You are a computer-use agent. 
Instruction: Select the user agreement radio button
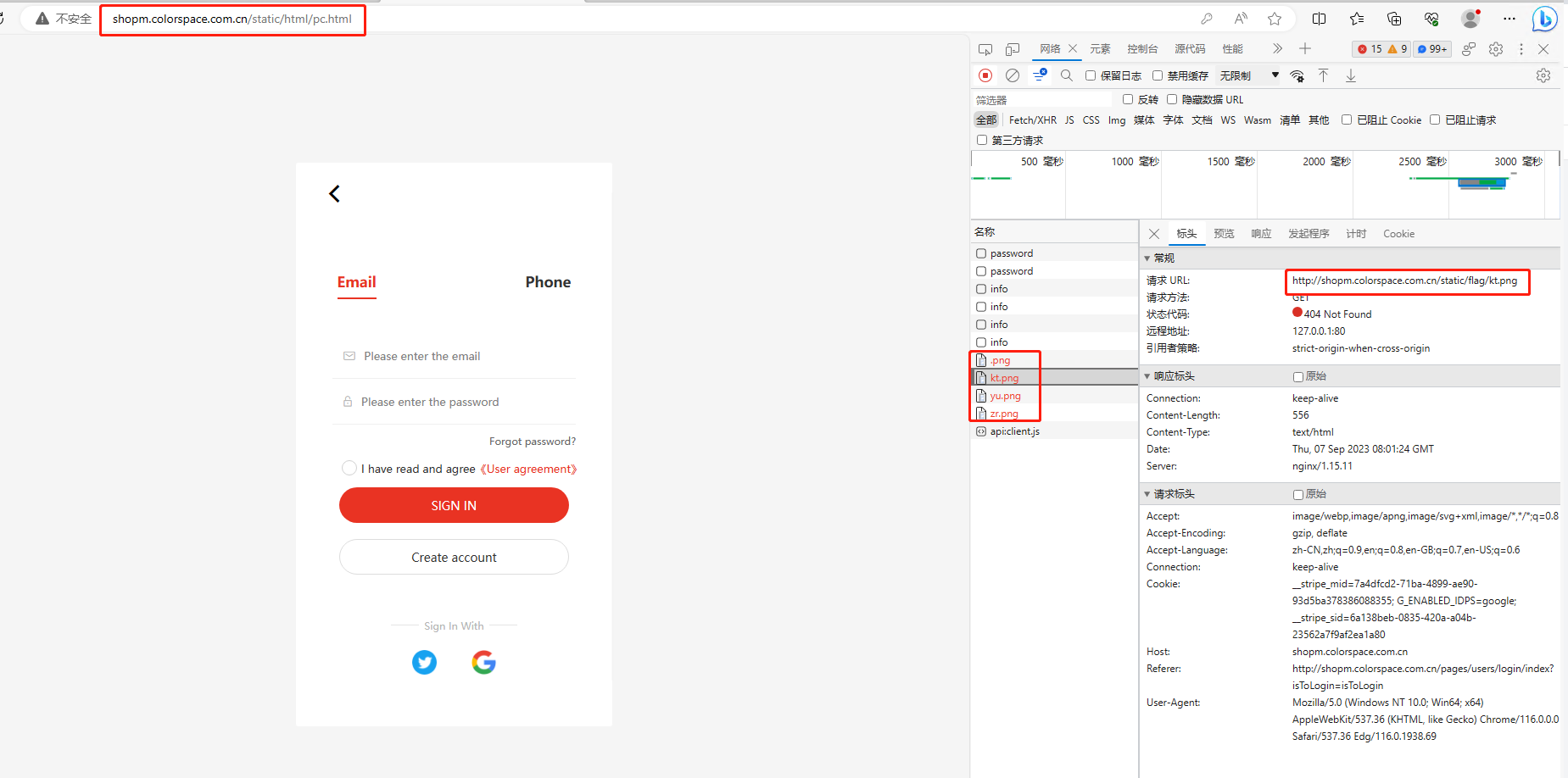349,468
